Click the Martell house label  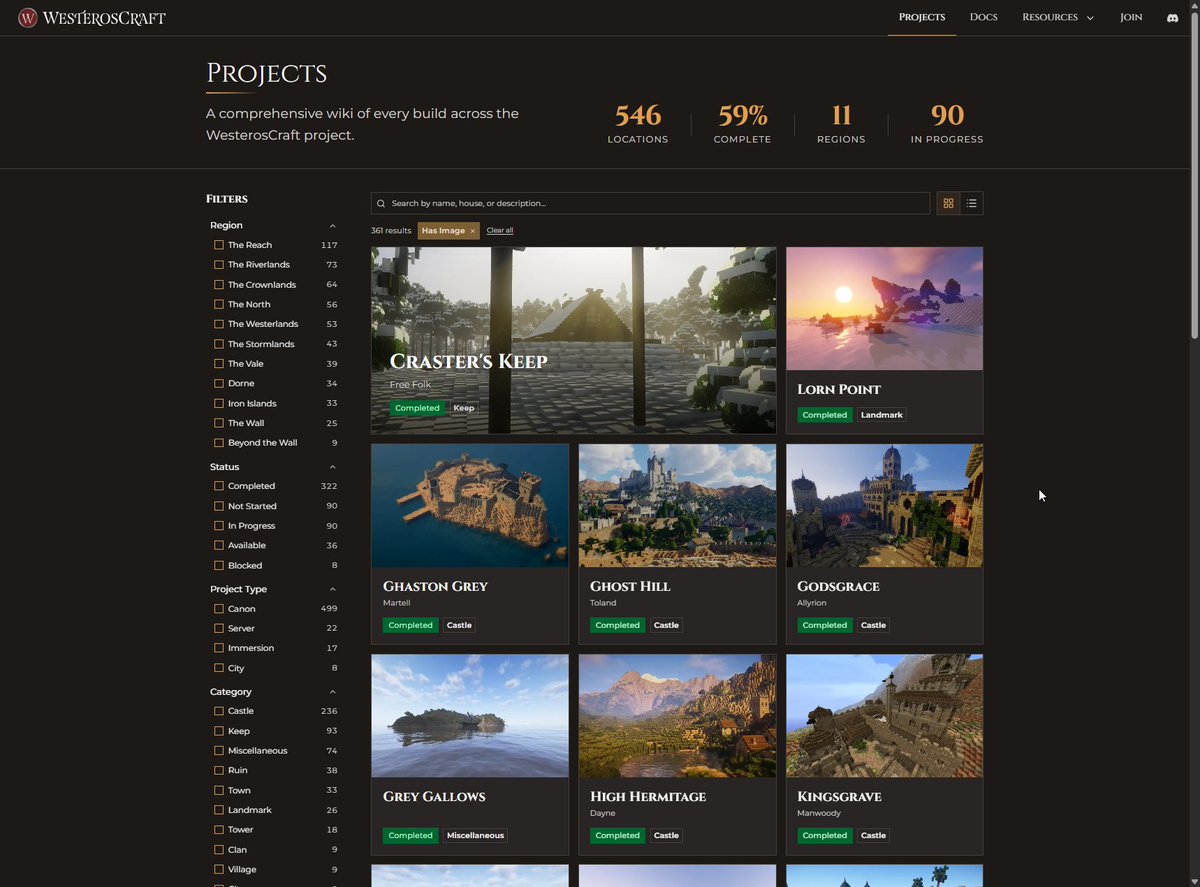click(397, 603)
